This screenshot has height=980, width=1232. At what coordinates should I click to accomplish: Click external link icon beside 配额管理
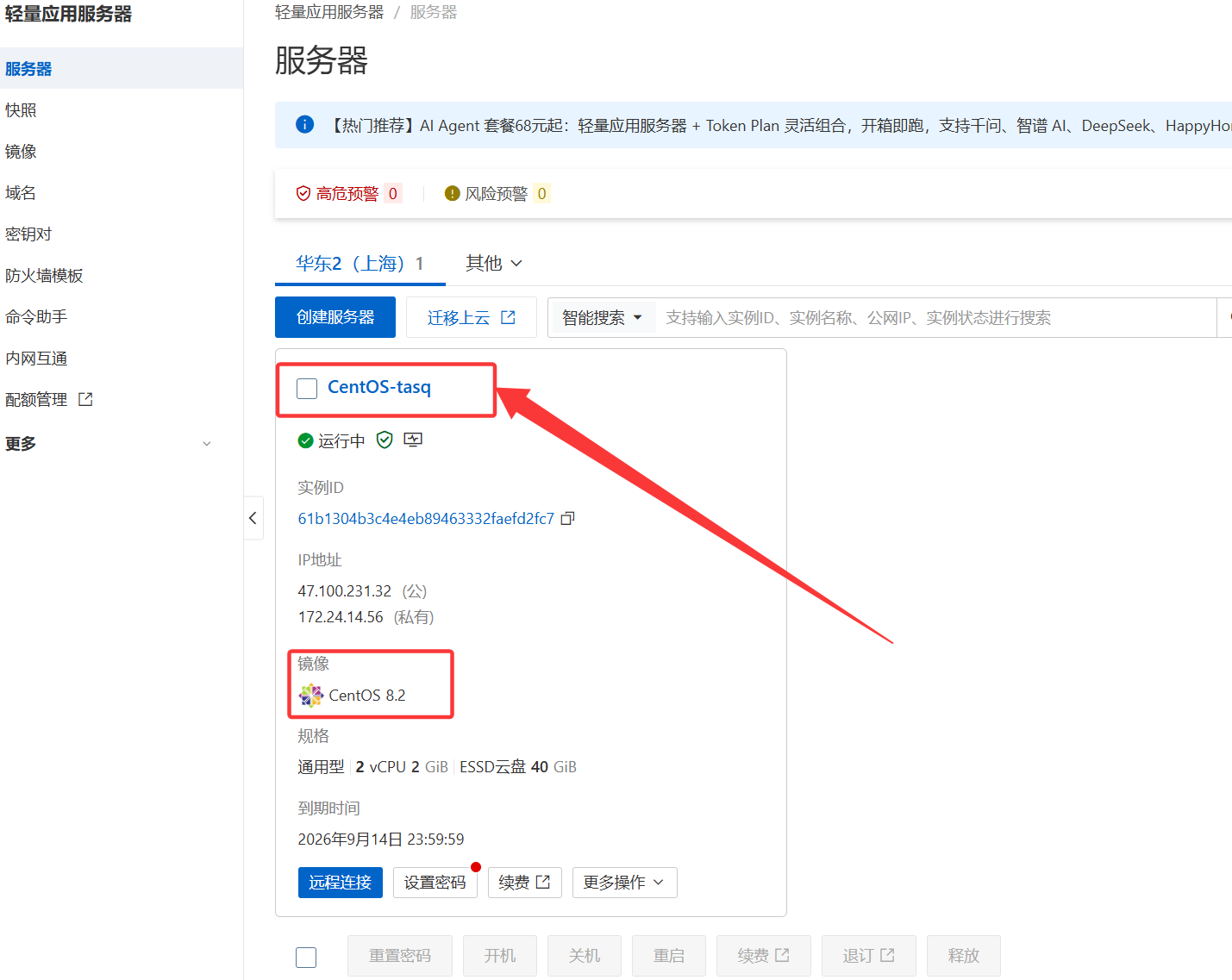point(85,399)
